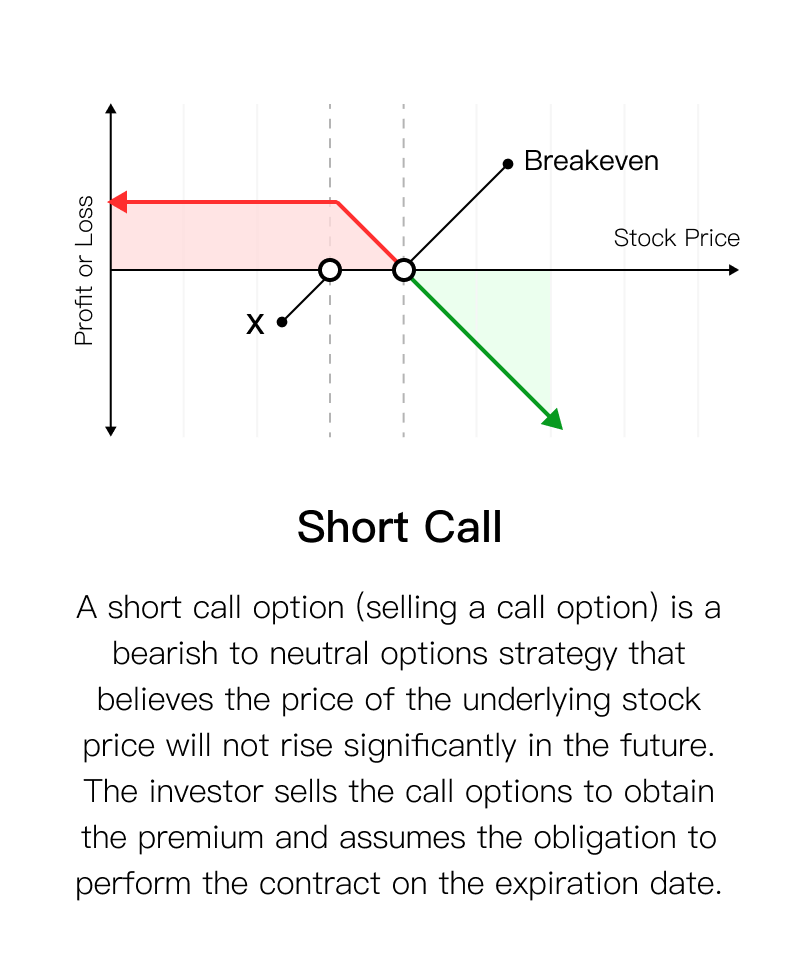Image resolution: width=800 pixels, height=966 pixels.
Task: Click the Short Call heading
Action: [x=399, y=527]
